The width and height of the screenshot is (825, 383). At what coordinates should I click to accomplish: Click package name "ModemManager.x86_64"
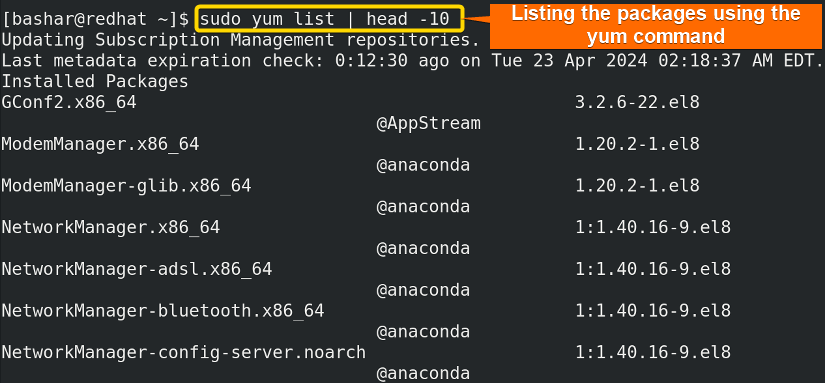(100, 144)
